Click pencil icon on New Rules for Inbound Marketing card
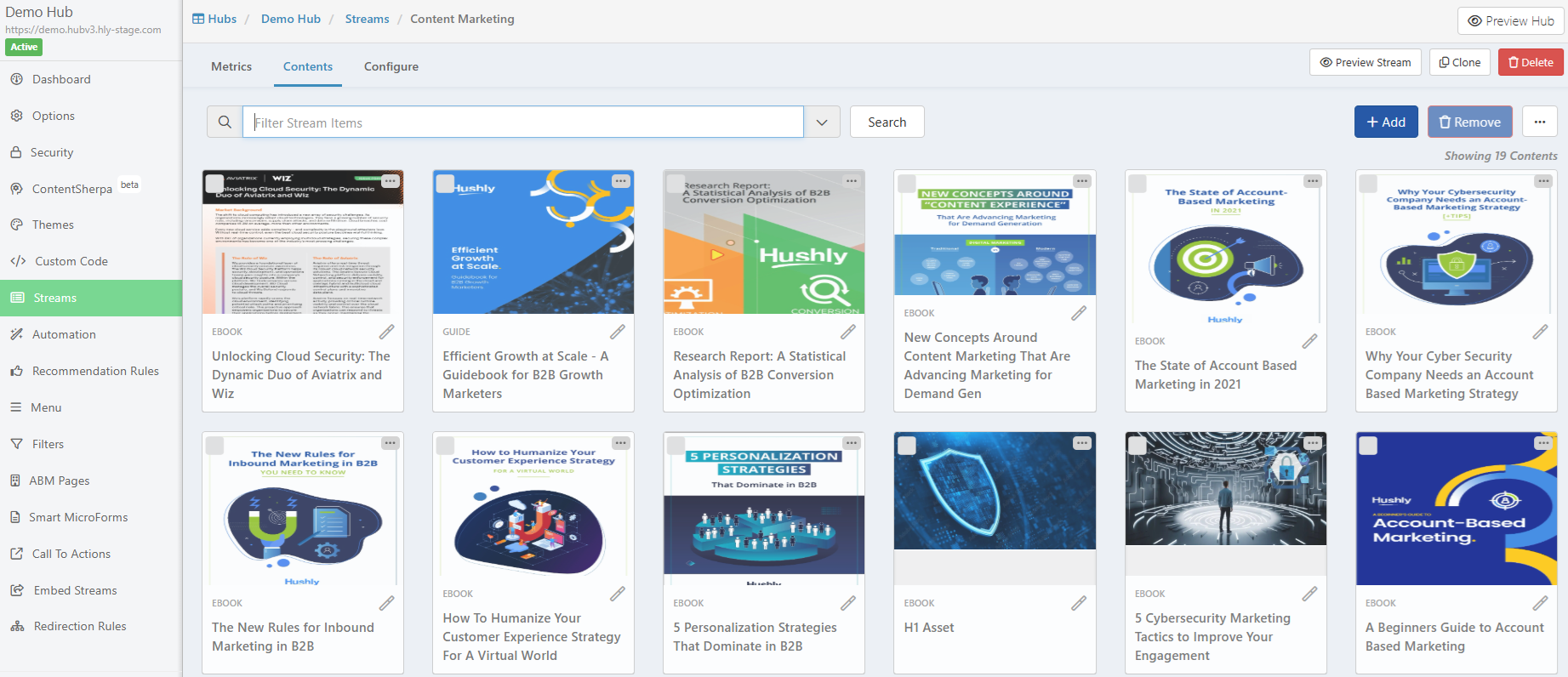The width and height of the screenshot is (1568, 677). 386,603
